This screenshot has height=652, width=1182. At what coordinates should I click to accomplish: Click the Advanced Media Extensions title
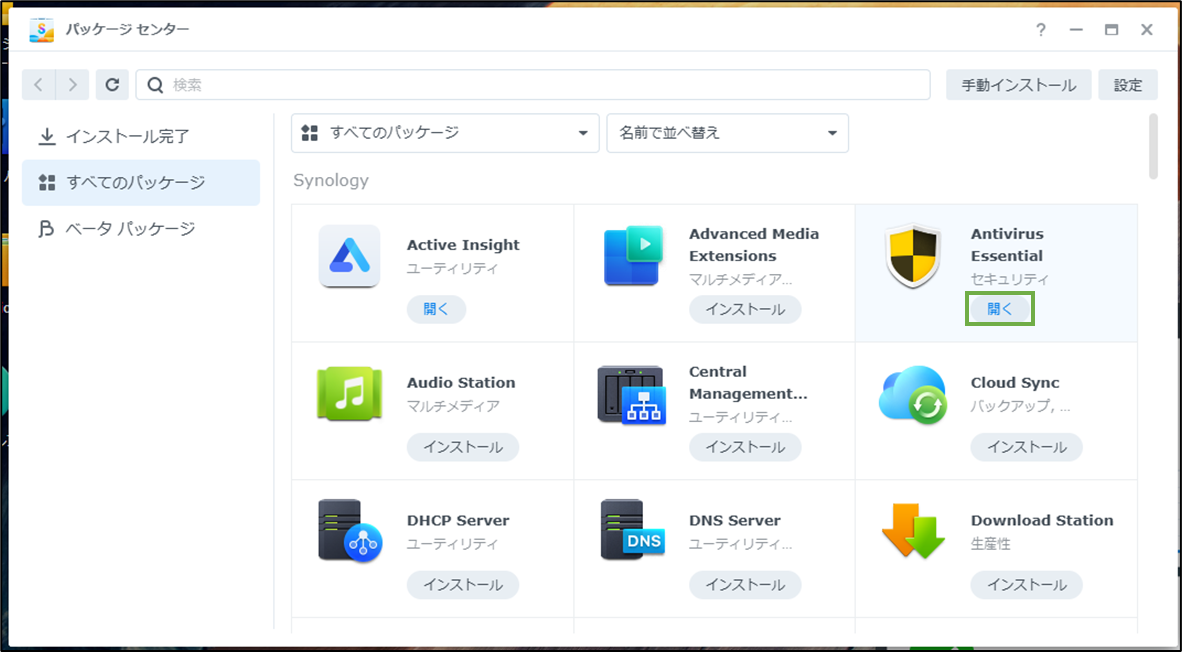coord(754,245)
